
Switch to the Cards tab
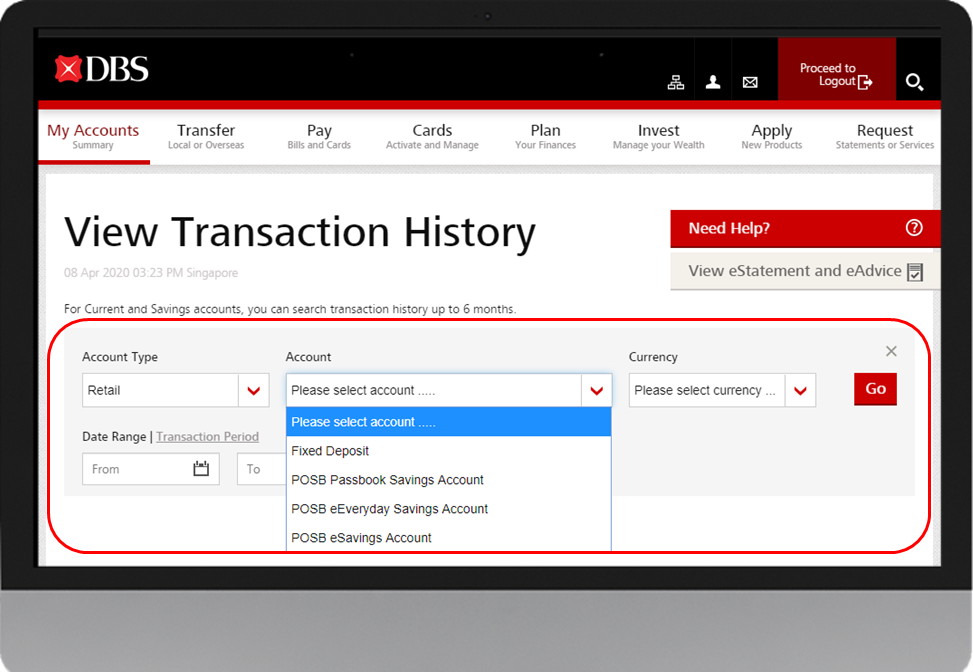point(432,136)
